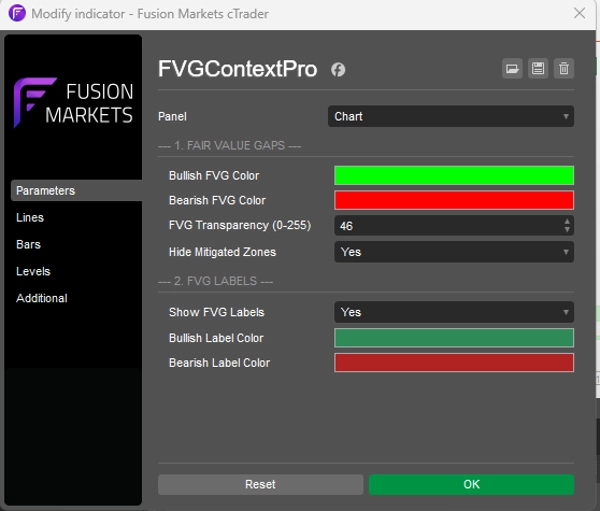This screenshot has width=600, height=511.
Task: Pick the Bullish FVG Color green swatch
Action: [x=454, y=175]
